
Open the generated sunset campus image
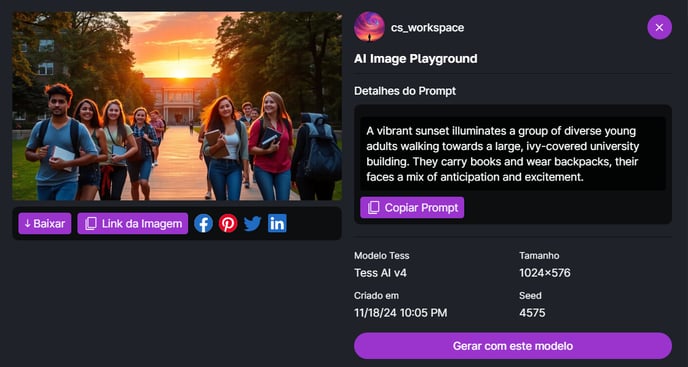coord(177,106)
